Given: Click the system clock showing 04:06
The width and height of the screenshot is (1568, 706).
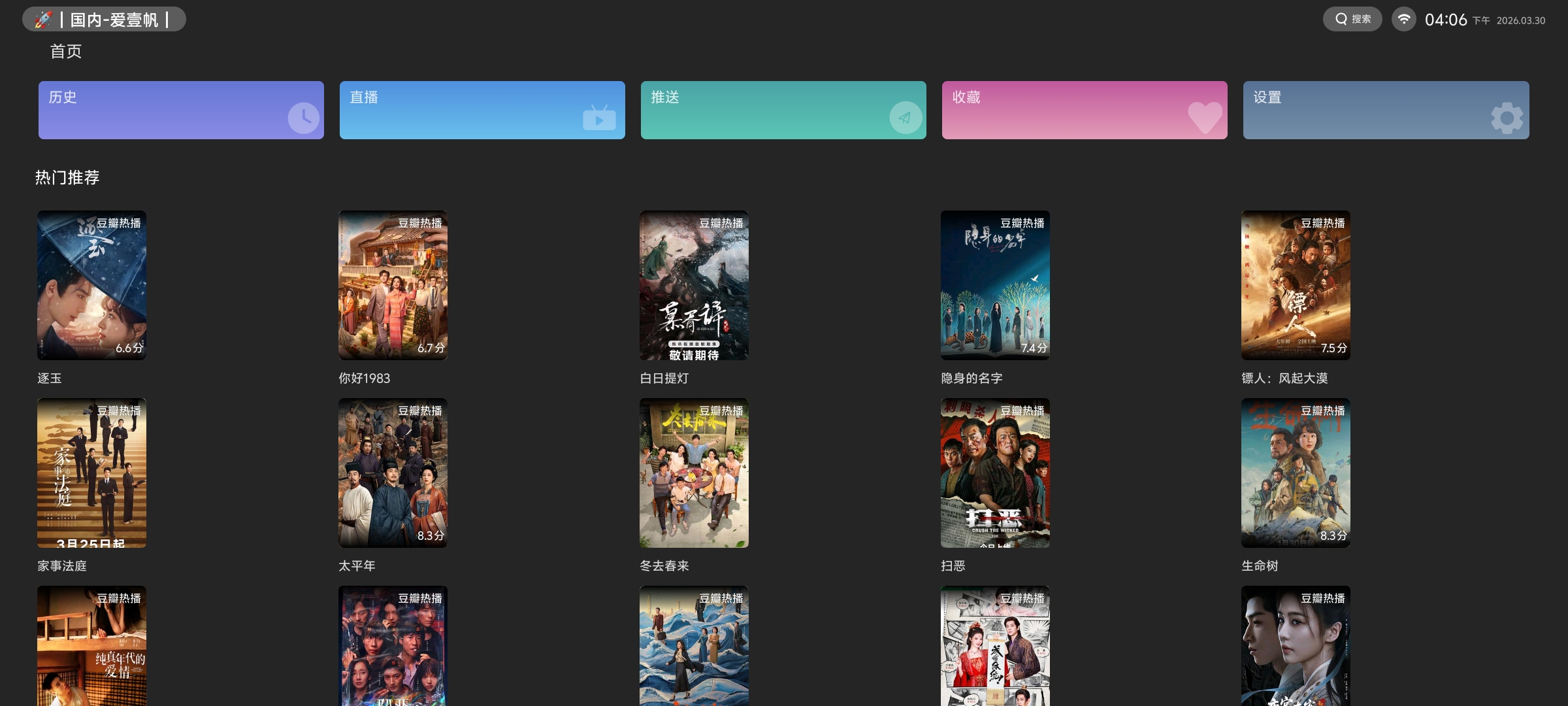Looking at the screenshot, I should tap(1445, 19).
